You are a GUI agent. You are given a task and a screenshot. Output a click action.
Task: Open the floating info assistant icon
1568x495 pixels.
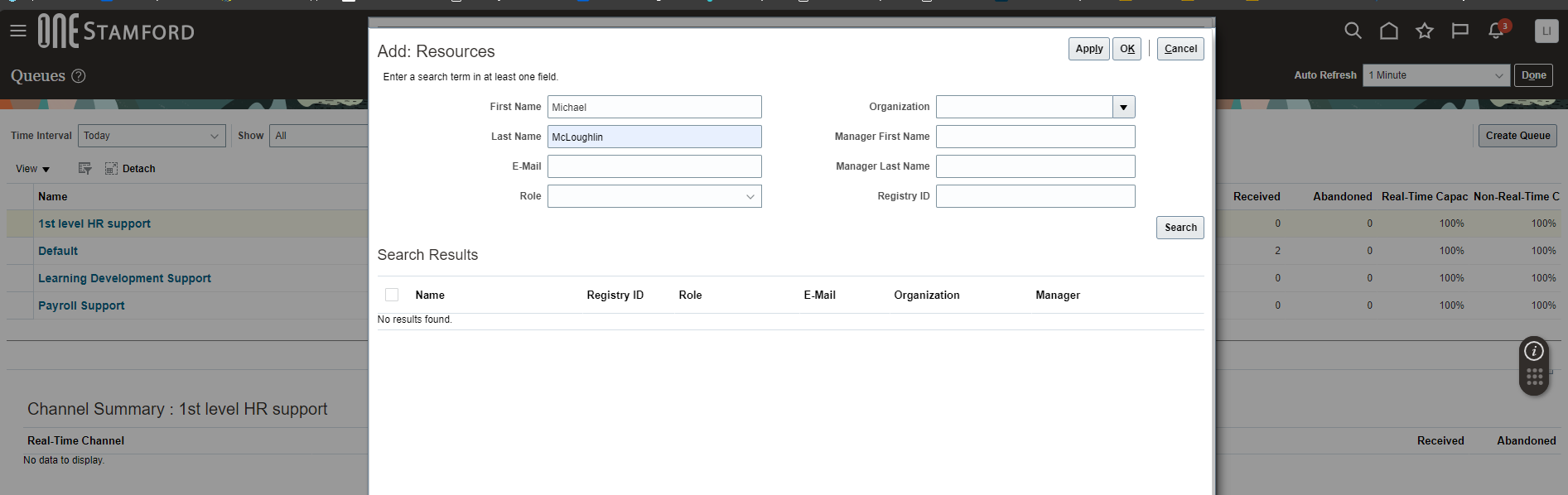coord(1534,351)
